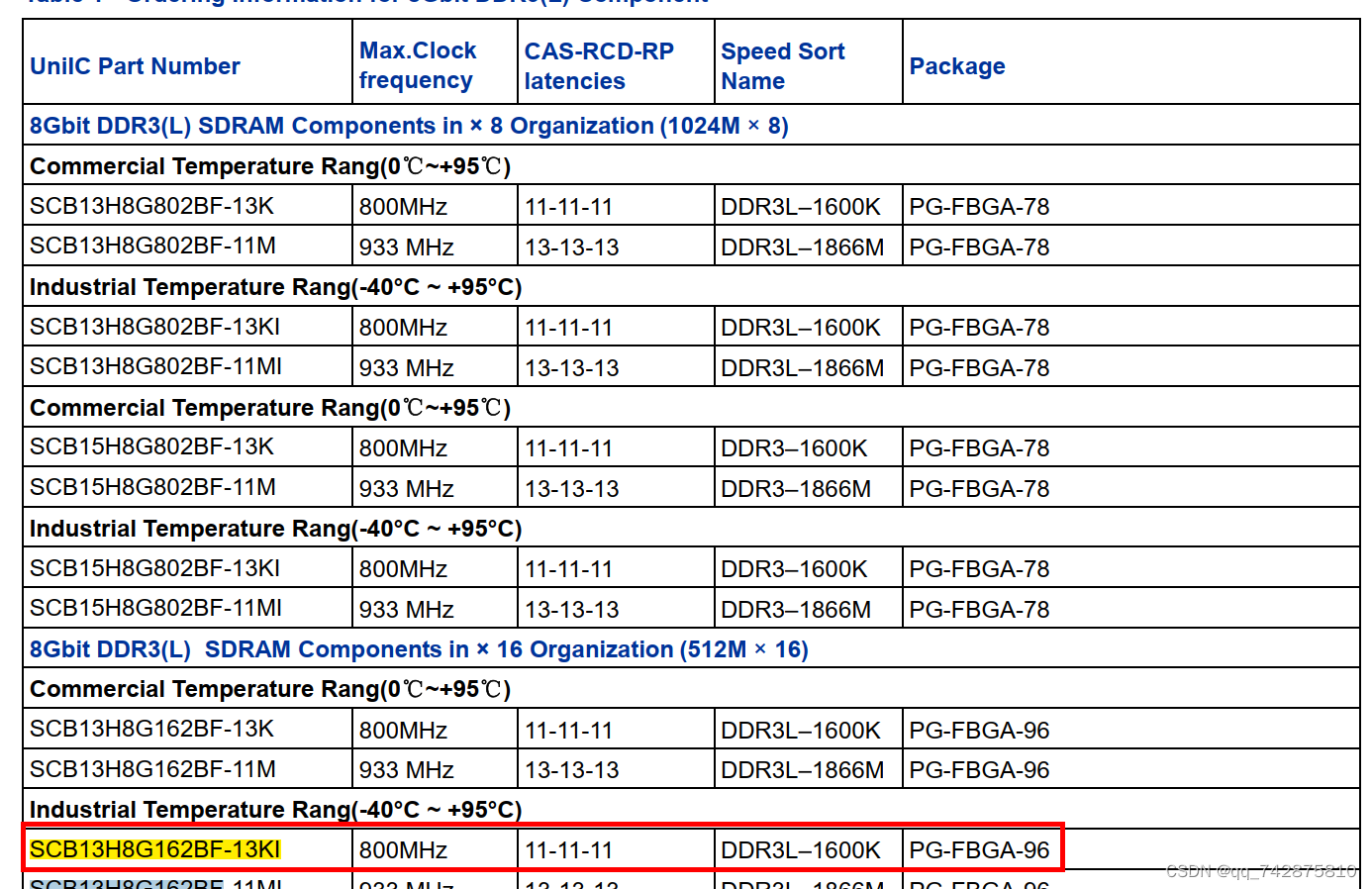This screenshot has width=1372, height=889.
Task: Click Commercial Temperature heading above SCB15H8G802BF-13K
Action: pyautogui.click(x=270, y=408)
